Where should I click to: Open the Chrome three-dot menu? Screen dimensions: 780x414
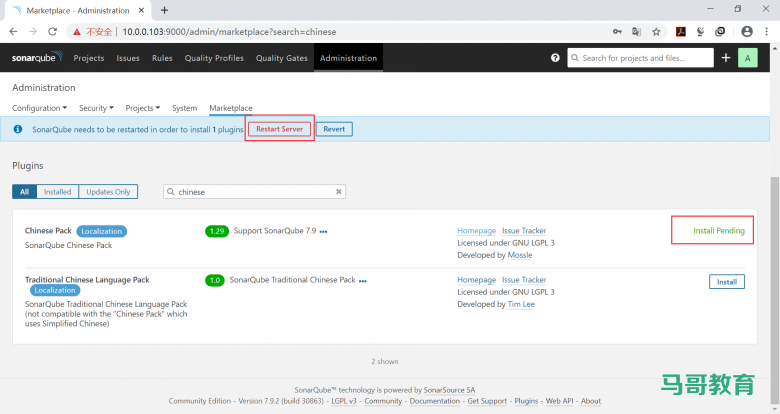[767, 31]
